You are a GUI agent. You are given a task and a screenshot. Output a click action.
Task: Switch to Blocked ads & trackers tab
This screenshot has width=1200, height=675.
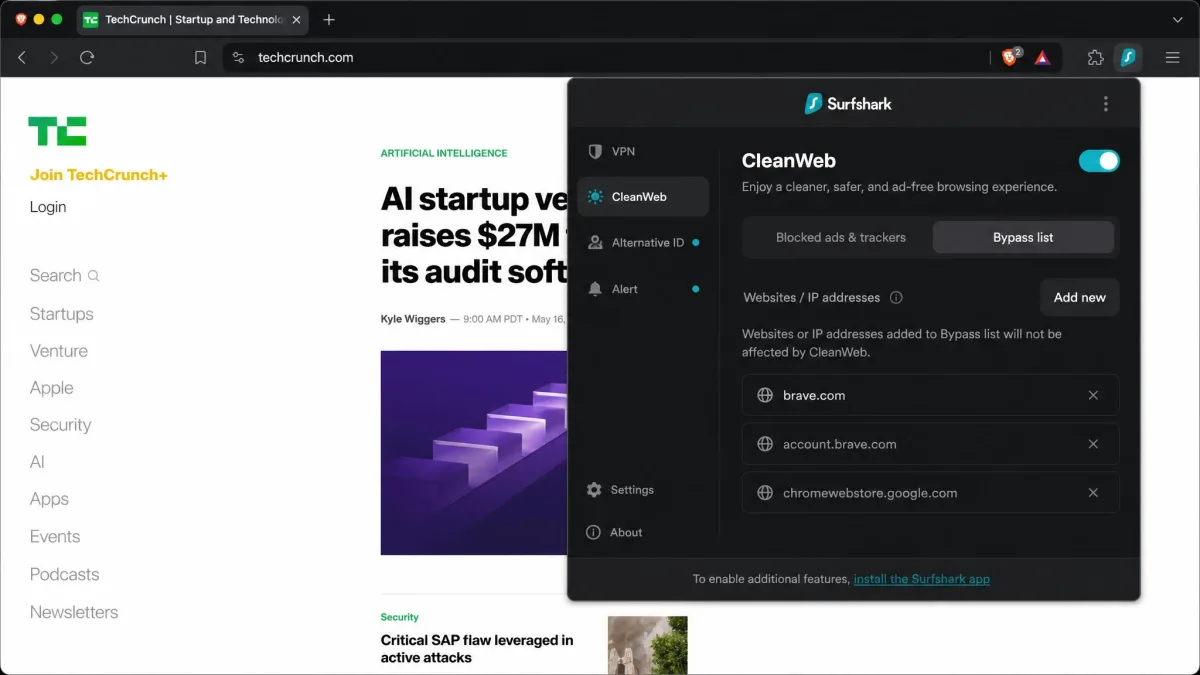click(x=840, y=237)
